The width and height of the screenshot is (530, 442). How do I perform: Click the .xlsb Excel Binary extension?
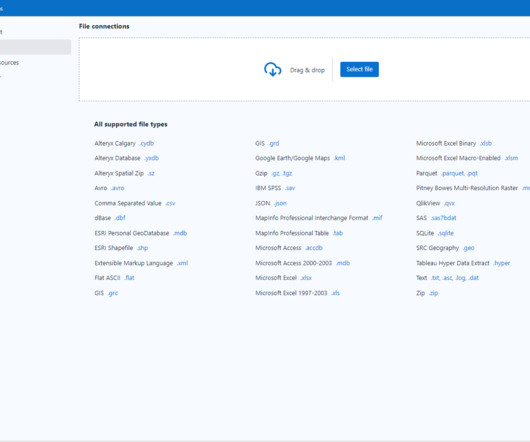point(486,143)
